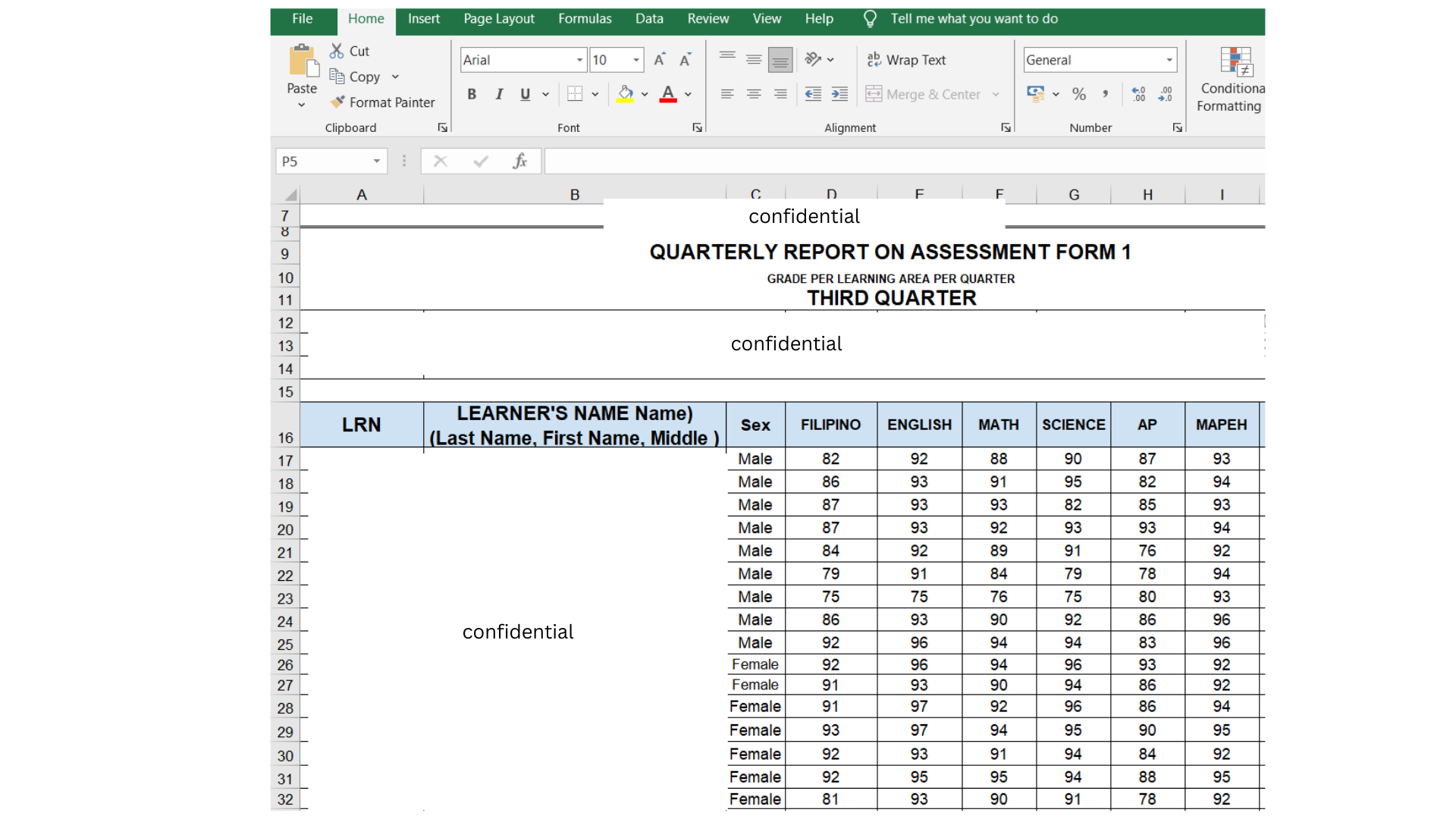Open the Formulas ribbon tab

click(584, 19)
